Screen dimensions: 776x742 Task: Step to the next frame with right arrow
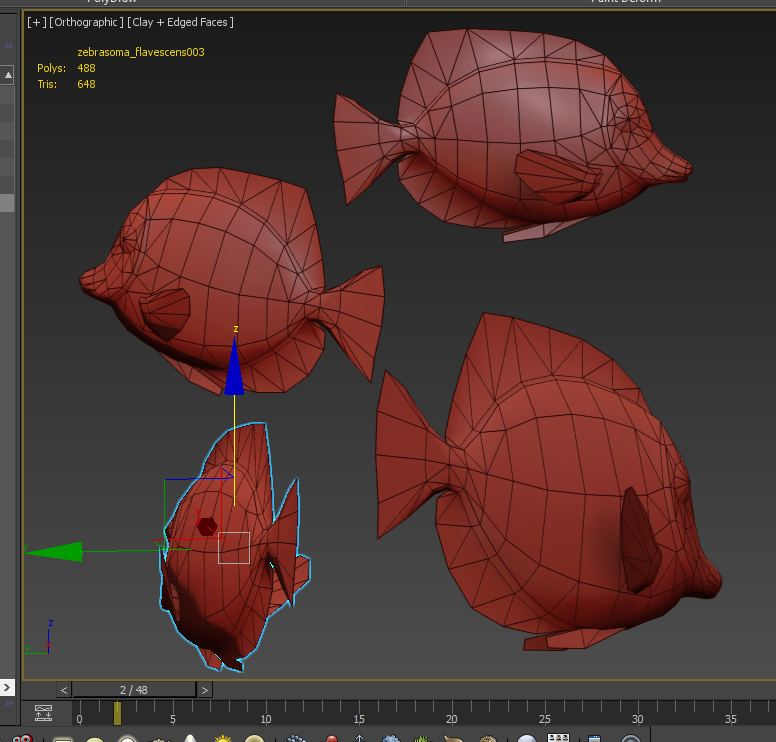204,690
